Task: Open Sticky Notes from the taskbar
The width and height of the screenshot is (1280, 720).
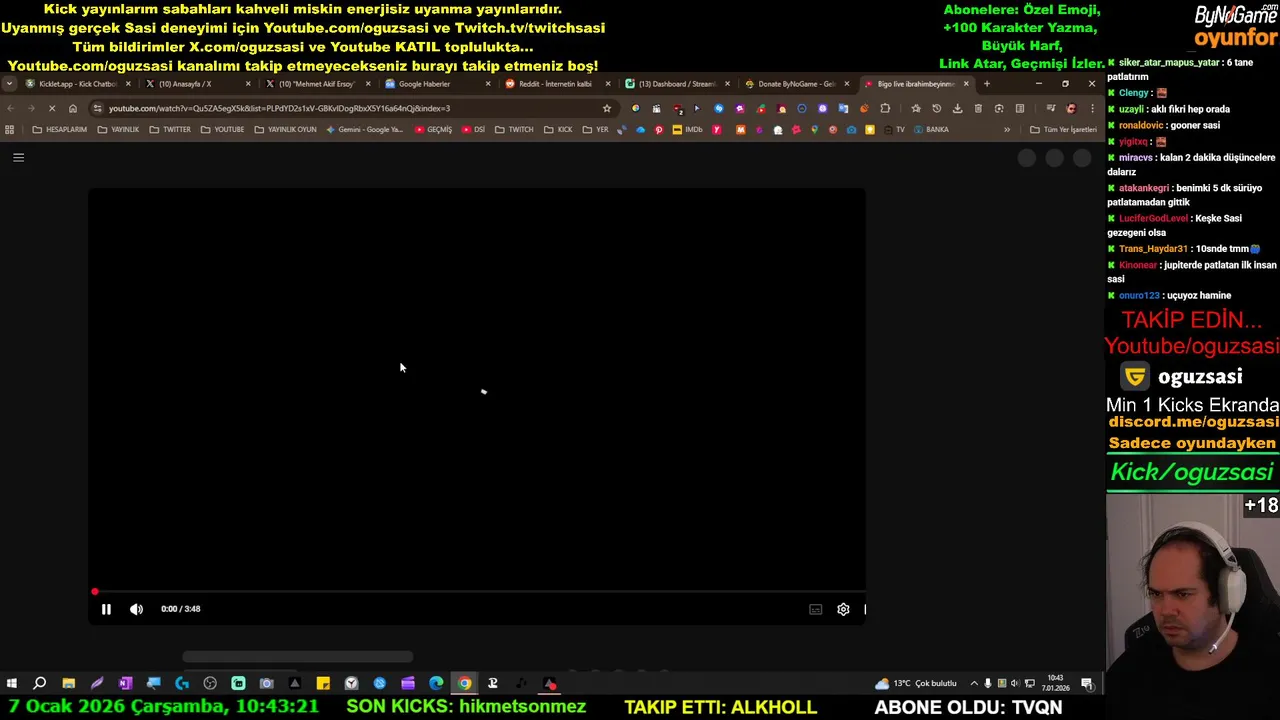Action: 323,684
